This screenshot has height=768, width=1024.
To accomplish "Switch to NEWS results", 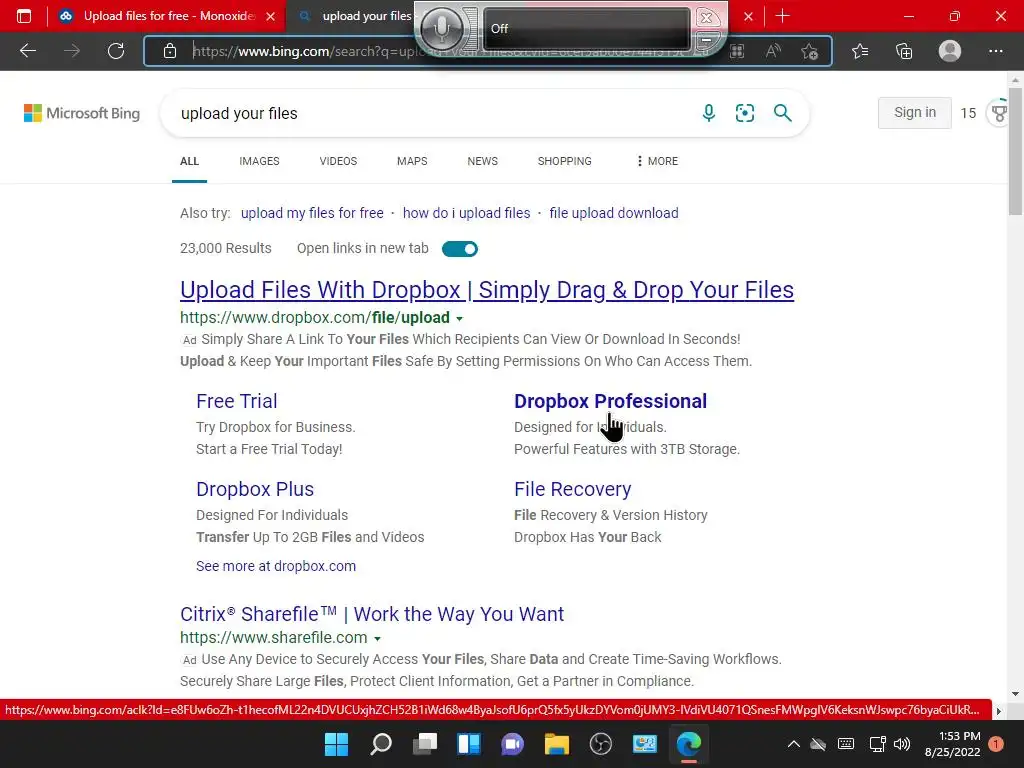I will (483, 161).
